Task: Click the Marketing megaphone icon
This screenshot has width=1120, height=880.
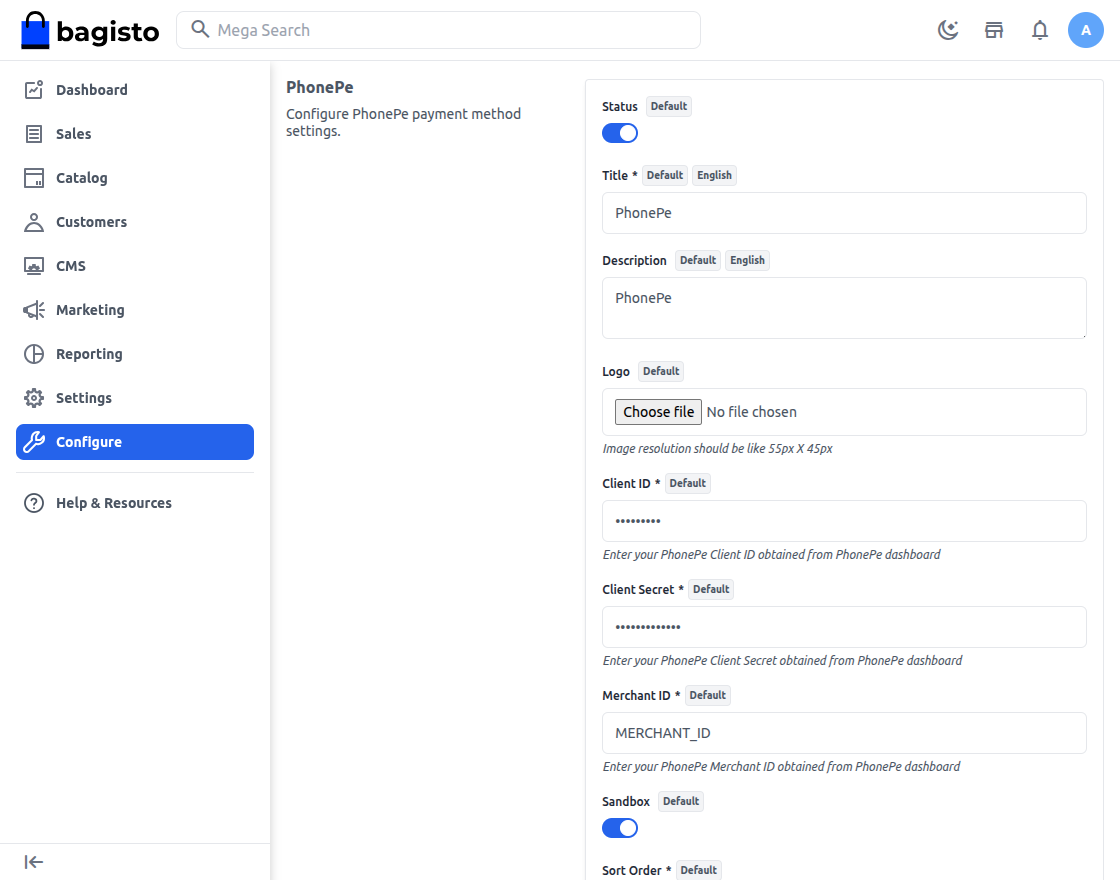Action: [x=34, y=310]
